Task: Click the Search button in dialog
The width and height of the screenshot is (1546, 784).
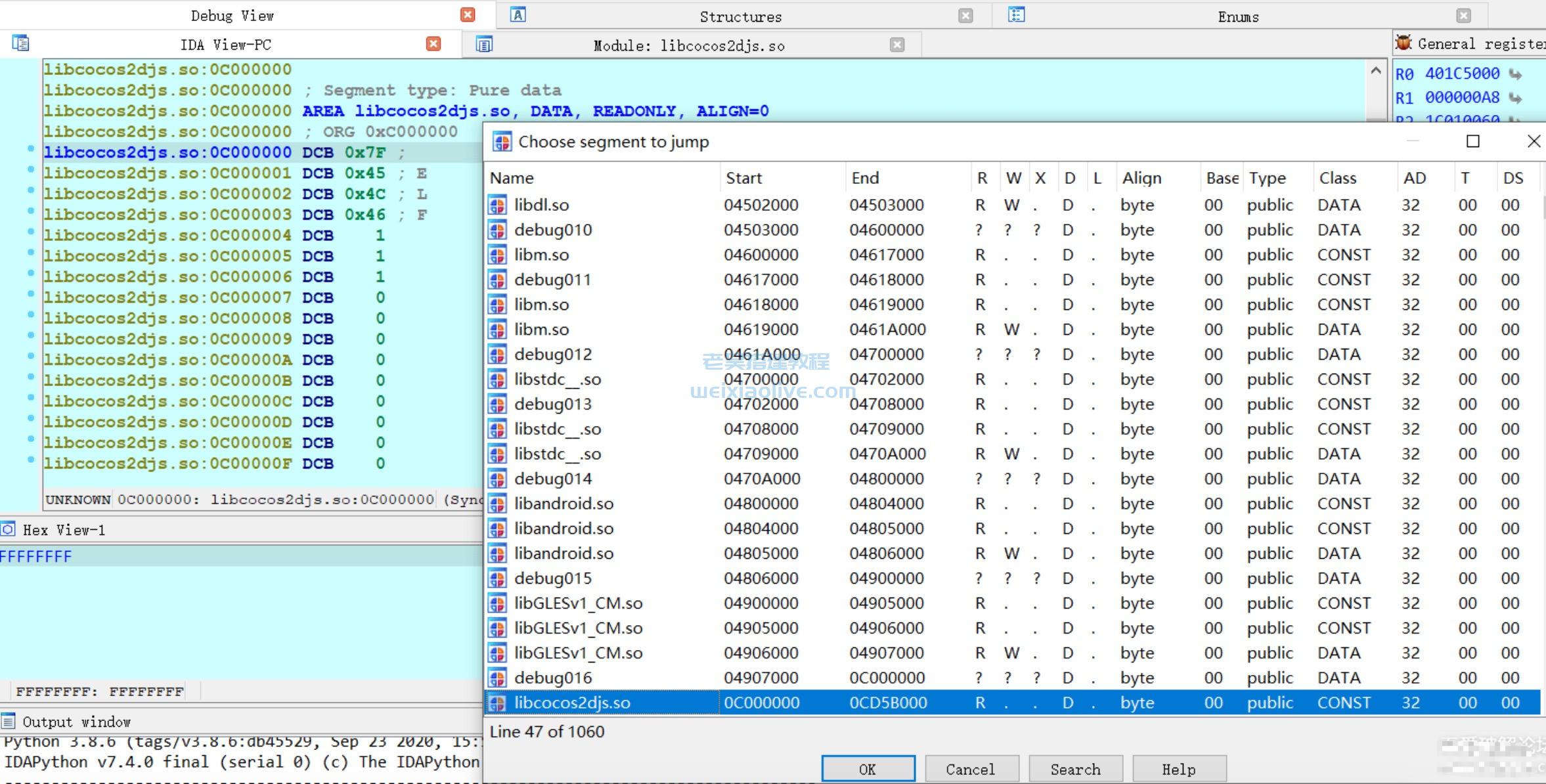Action: [1076, 768]
